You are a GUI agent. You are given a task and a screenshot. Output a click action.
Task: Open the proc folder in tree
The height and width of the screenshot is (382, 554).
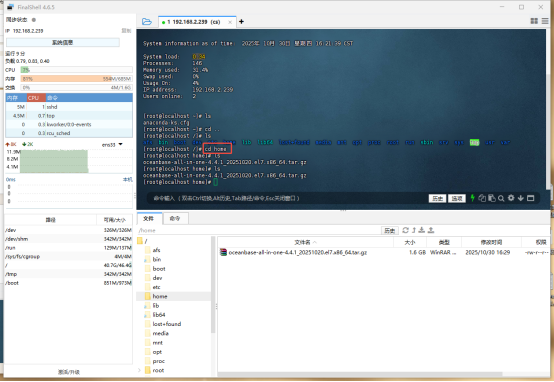pyautogui.click(x=155, y=361)
